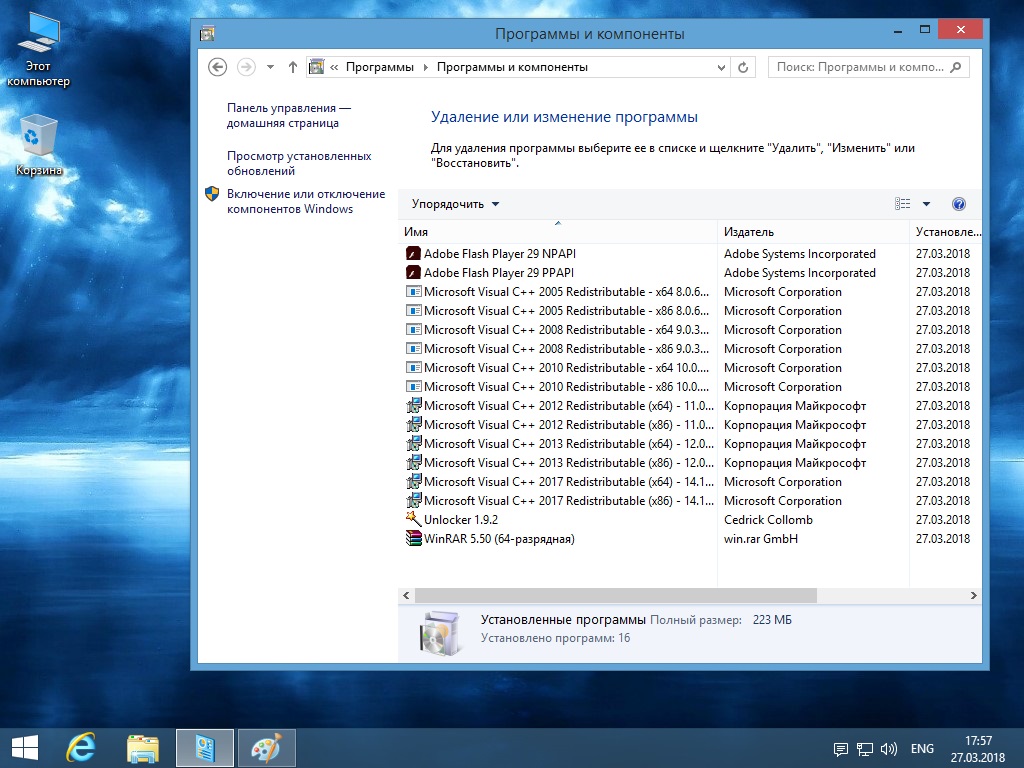The width and height of the screenshot is (1024, 768).
Task: Click the WinRAR 5.50 books icon
Action: (x=413, y=538)
